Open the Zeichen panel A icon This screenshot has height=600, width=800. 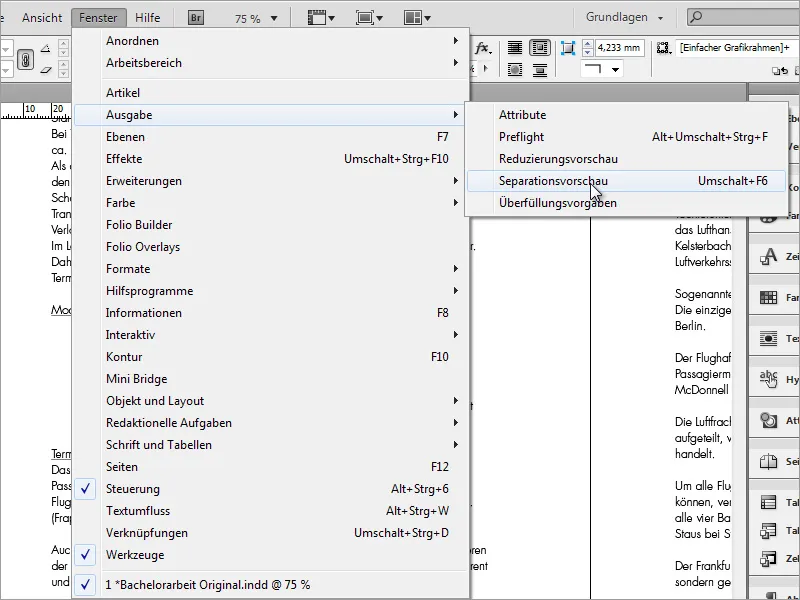[x=768, y=256]
